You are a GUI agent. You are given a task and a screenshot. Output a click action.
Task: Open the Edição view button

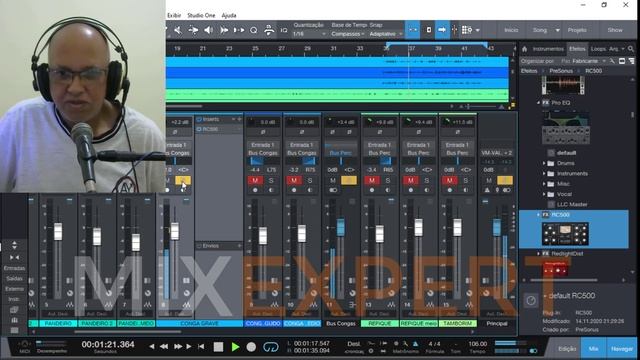click(x=567, y=349)
